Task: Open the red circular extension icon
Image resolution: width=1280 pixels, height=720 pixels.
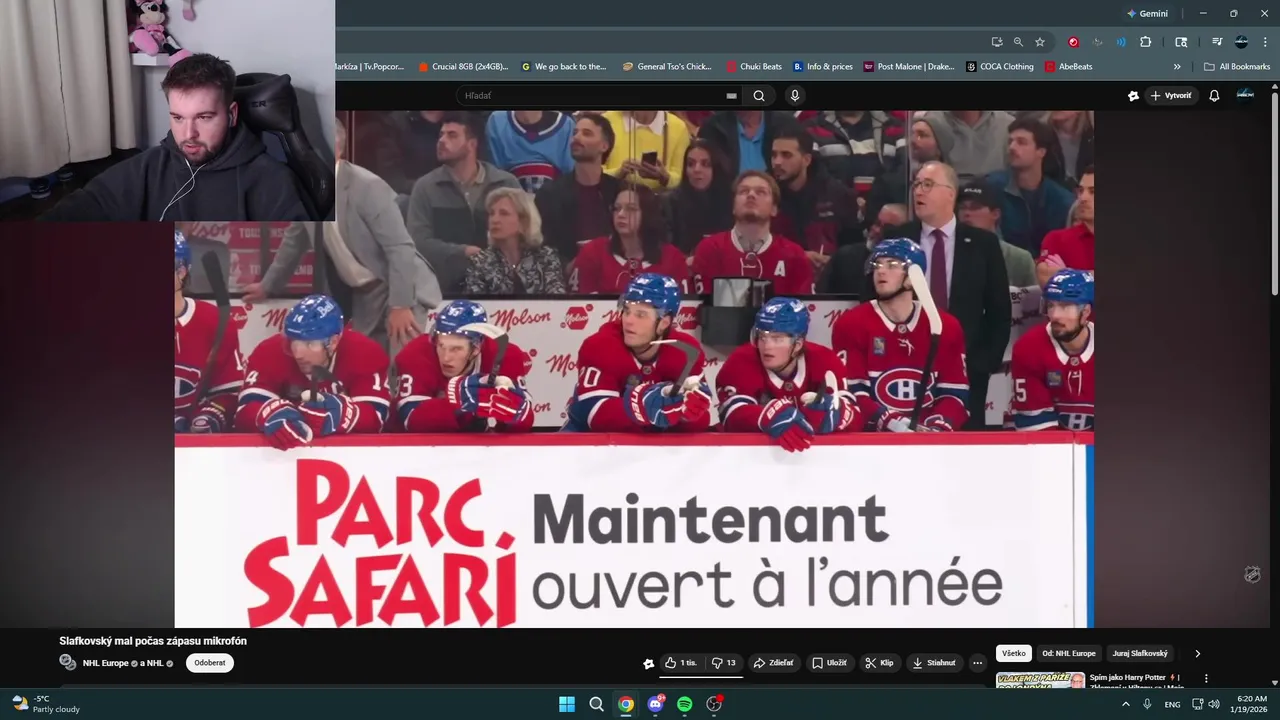Action: [1073, 42]
